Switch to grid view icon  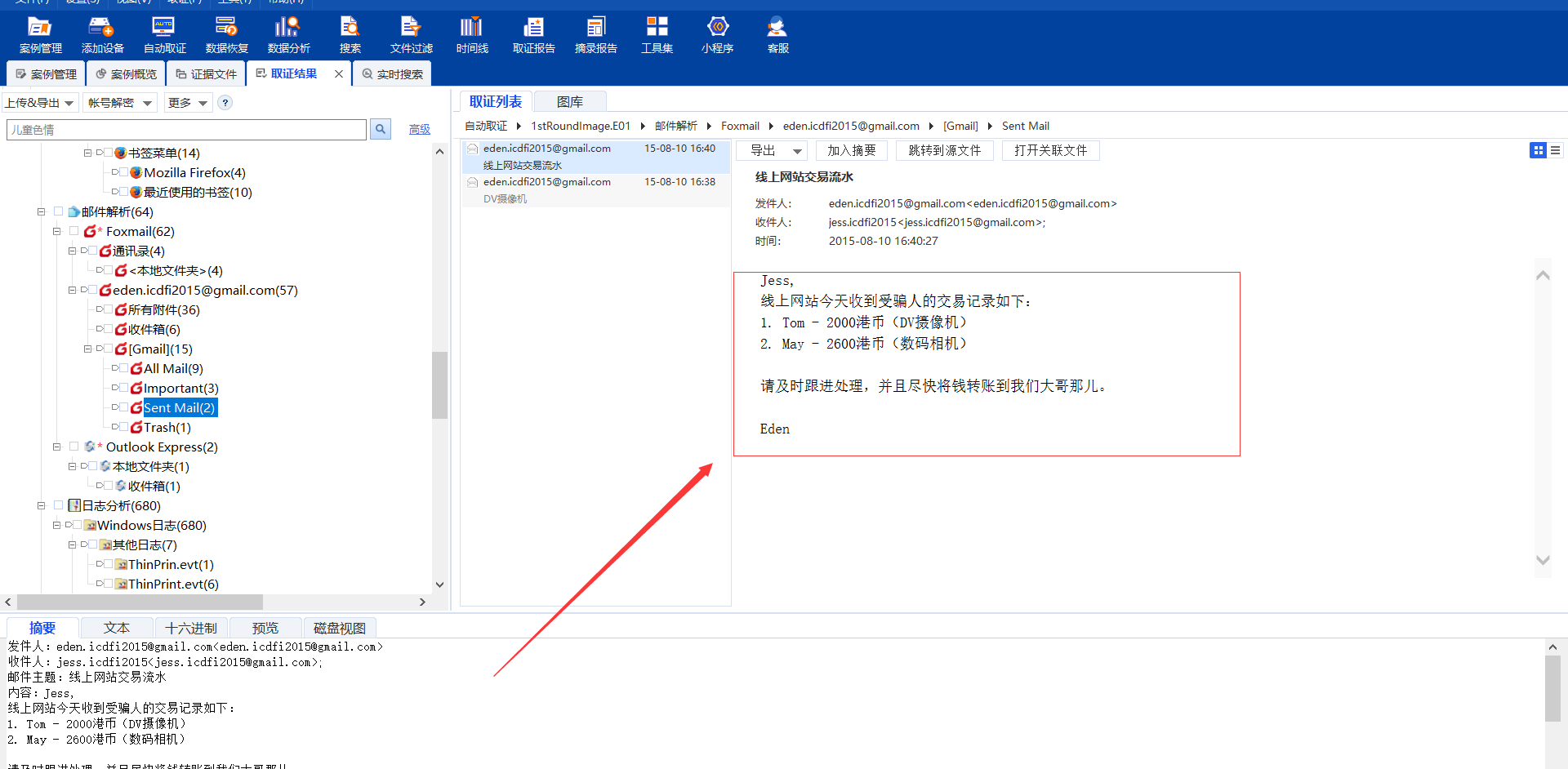point(1538,150)
